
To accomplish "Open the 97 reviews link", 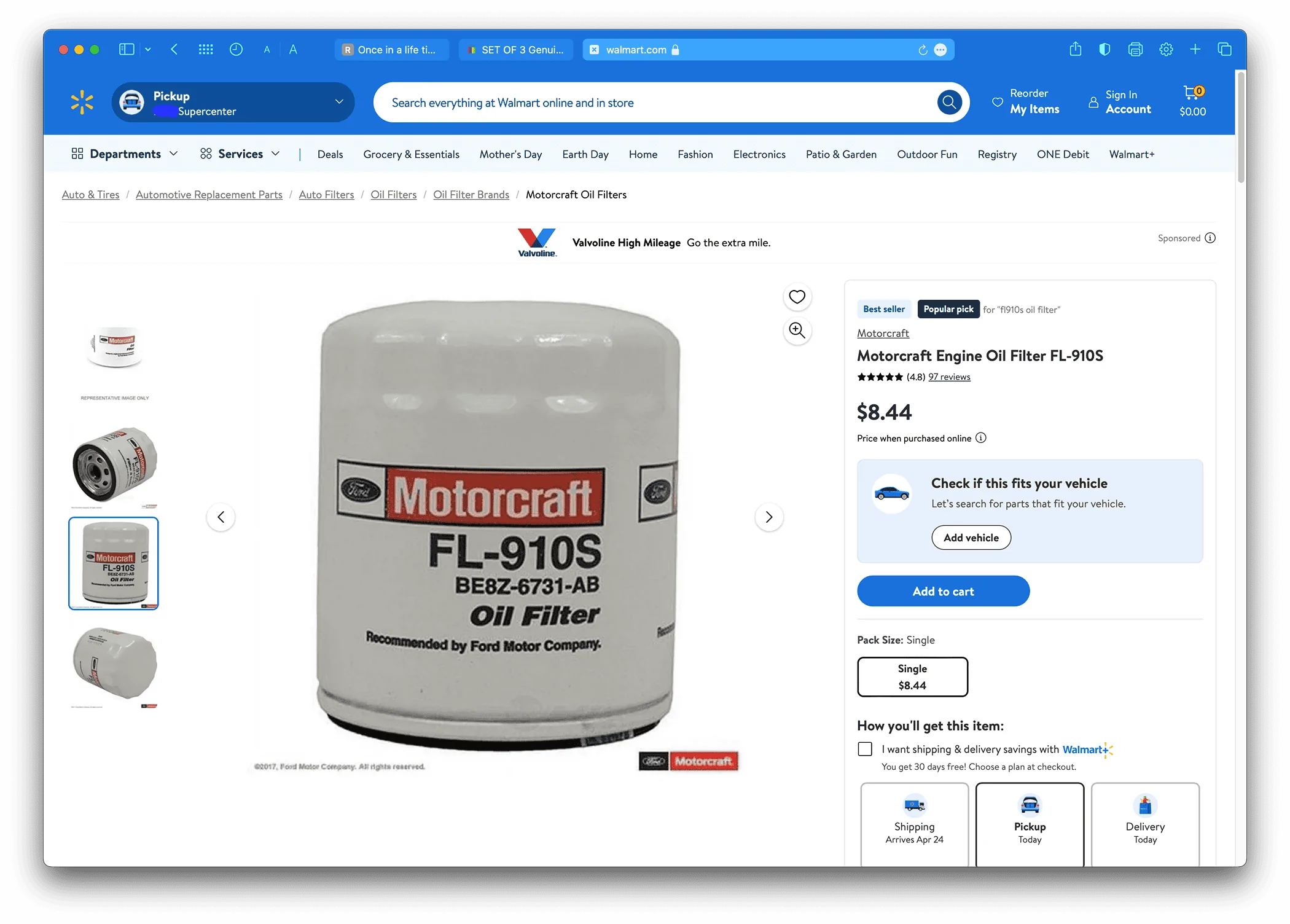I will (x=949, y=377).
